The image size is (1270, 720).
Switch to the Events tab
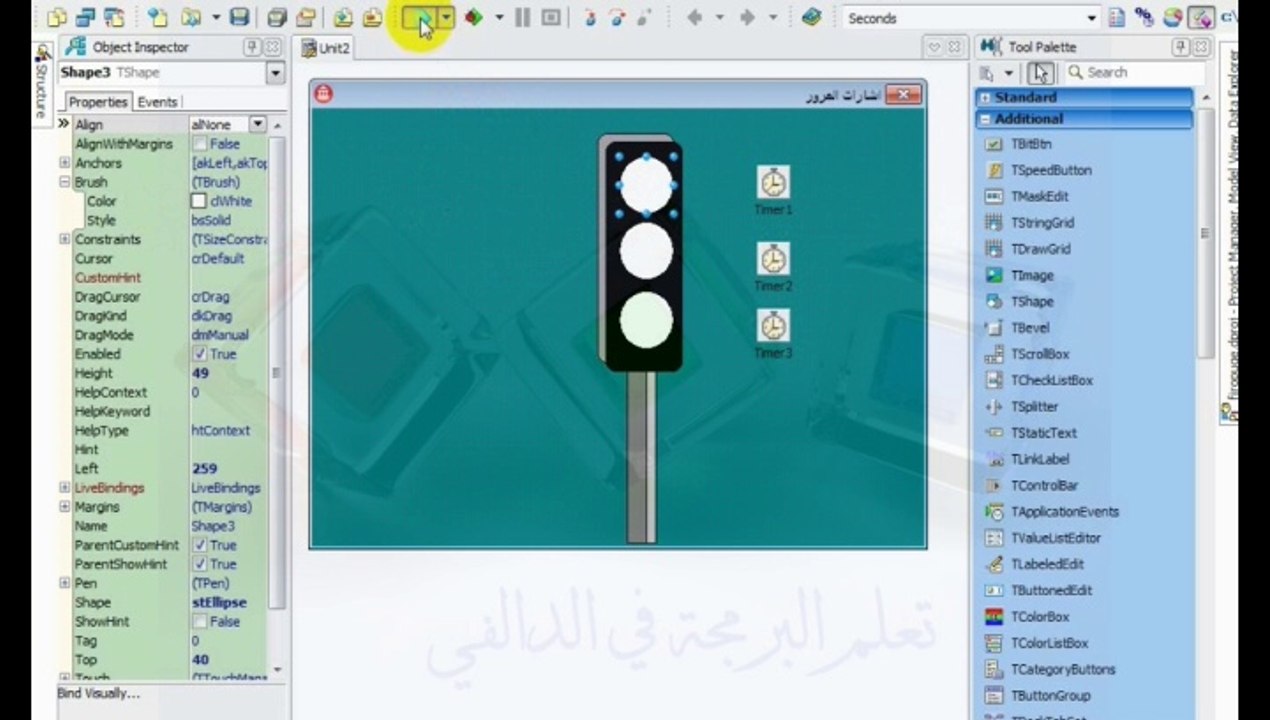tap(157, 102)
